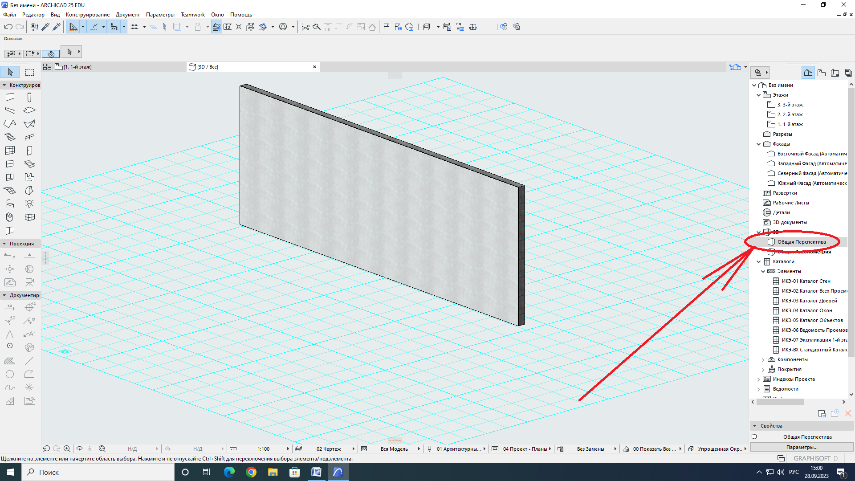855x481 pixels.
Task: Select Разрезы in Navigator tree
Action: (x=782, y=134)
